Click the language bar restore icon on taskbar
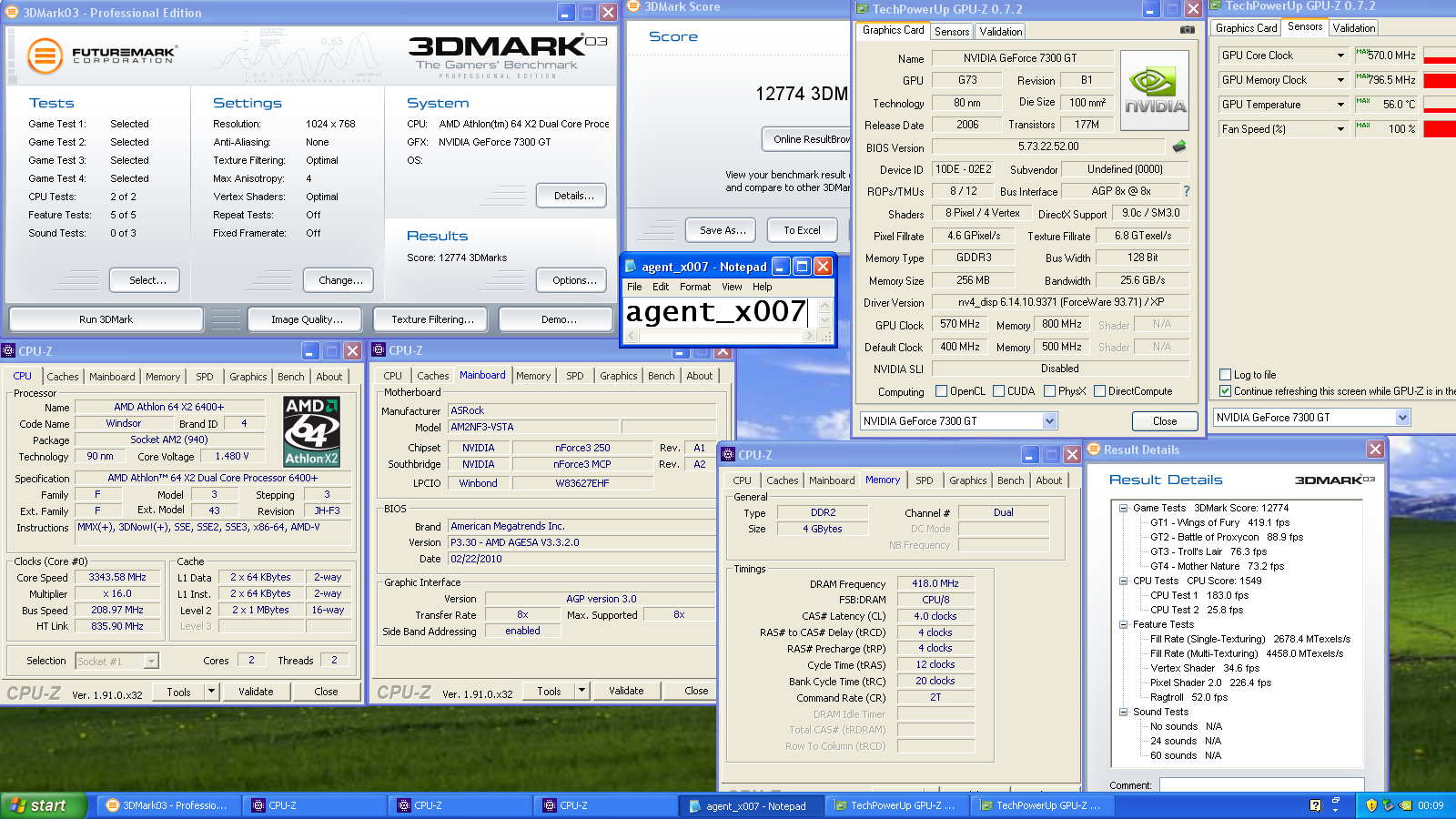This screenshot has height=819, width=1456. (1336, 800)
